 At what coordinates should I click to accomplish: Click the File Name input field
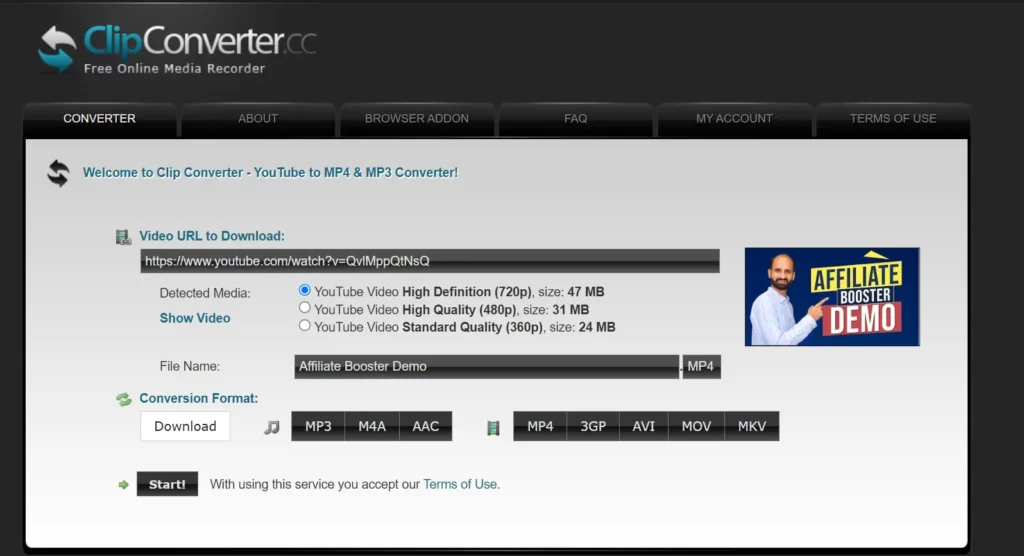tap(487, 367)
